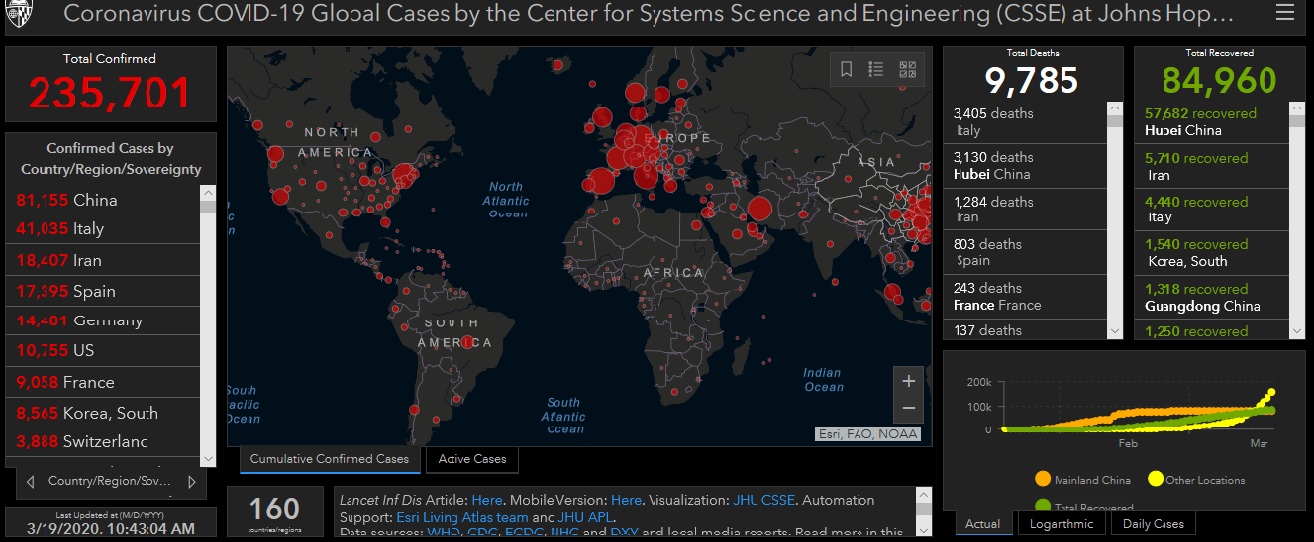This screenshot has height=542, width=1314.
Task: Switch to the Active Cases tab
Action: click(473, 459)
